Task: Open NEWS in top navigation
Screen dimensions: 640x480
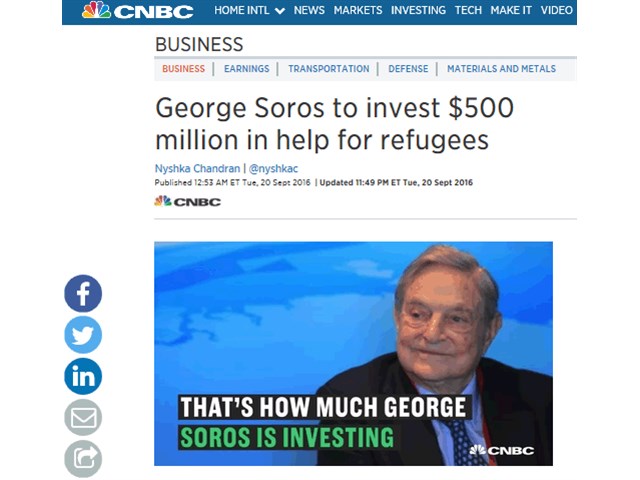Action: tap(309, 10)
